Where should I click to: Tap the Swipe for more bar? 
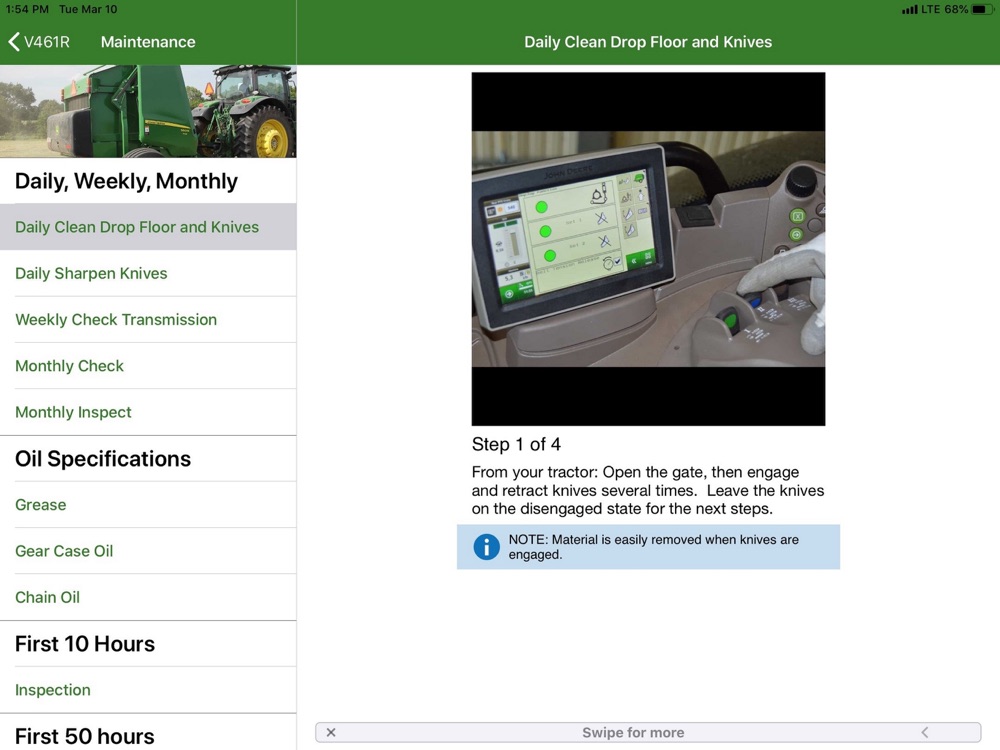633,733
